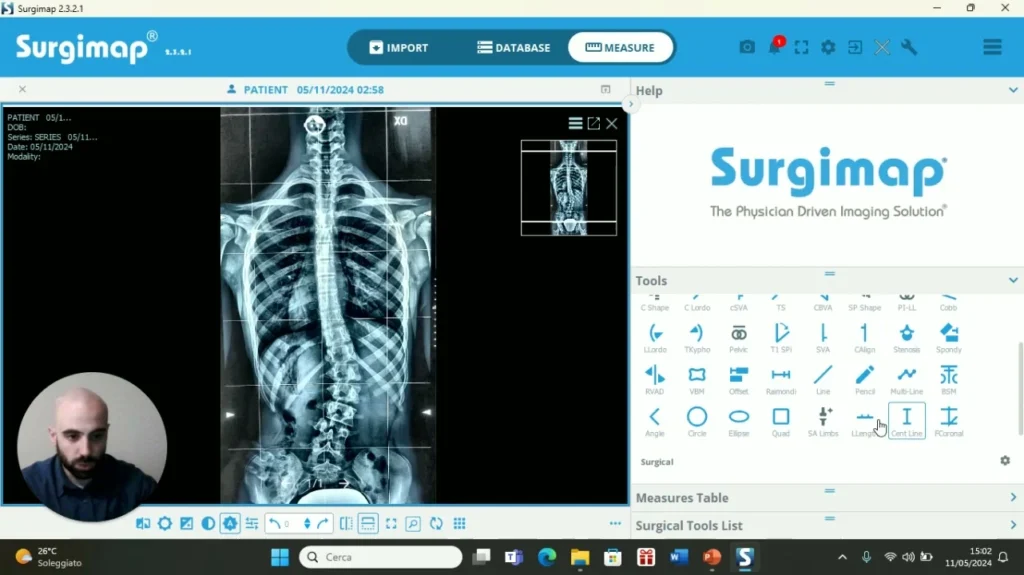The width and height of the screenshot is (1024, 575).
Task: Pick the Pencil tool
Action: (865, 380)
